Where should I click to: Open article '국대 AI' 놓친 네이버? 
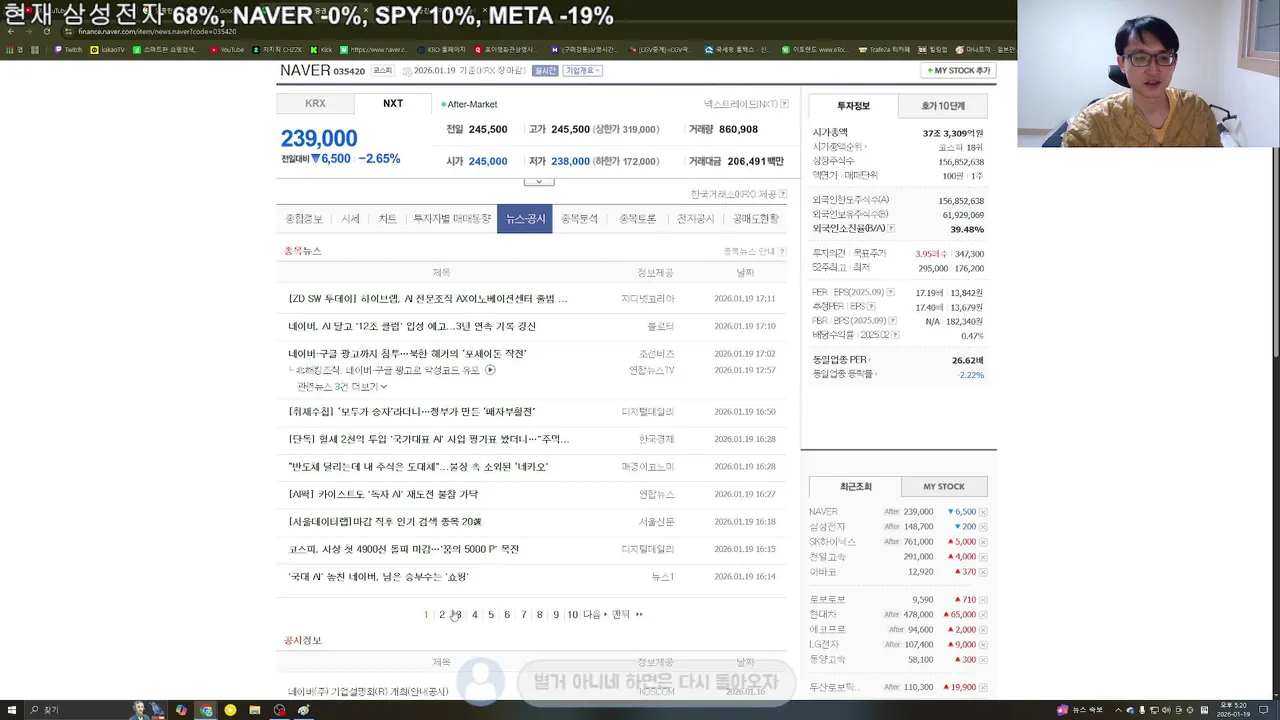[x=378, y=577]
